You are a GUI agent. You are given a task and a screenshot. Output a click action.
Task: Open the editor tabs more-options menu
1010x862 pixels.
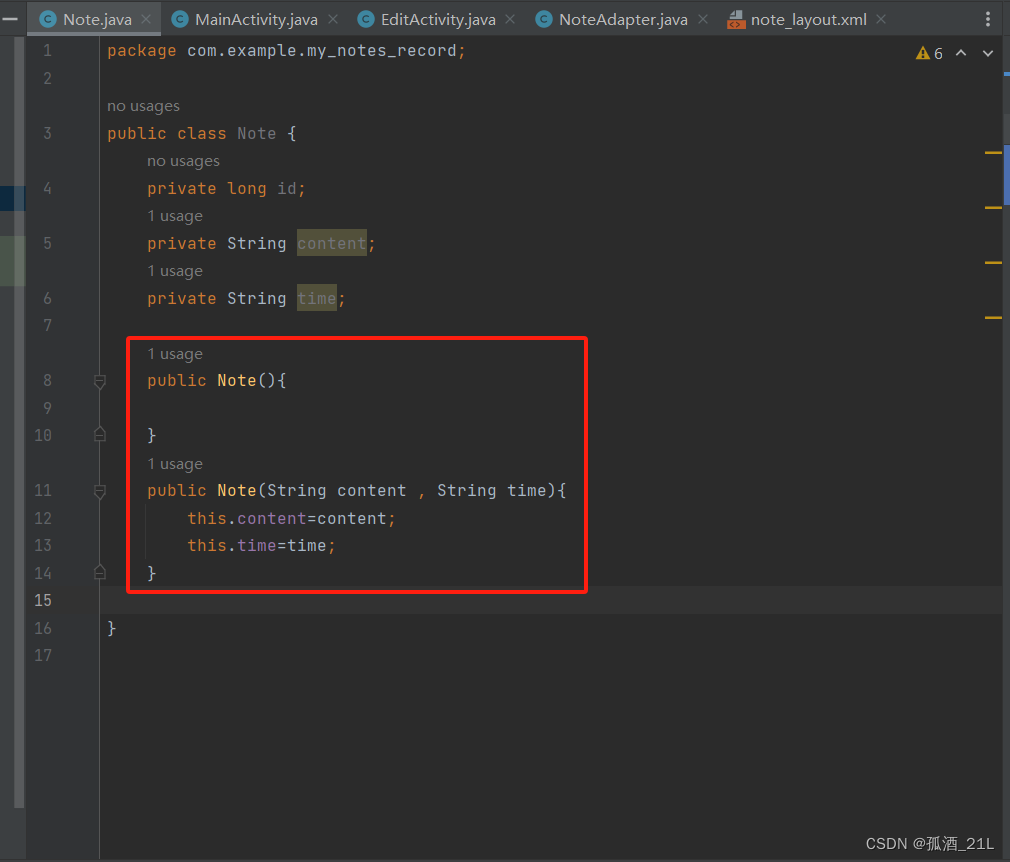(x=987, y=19)
